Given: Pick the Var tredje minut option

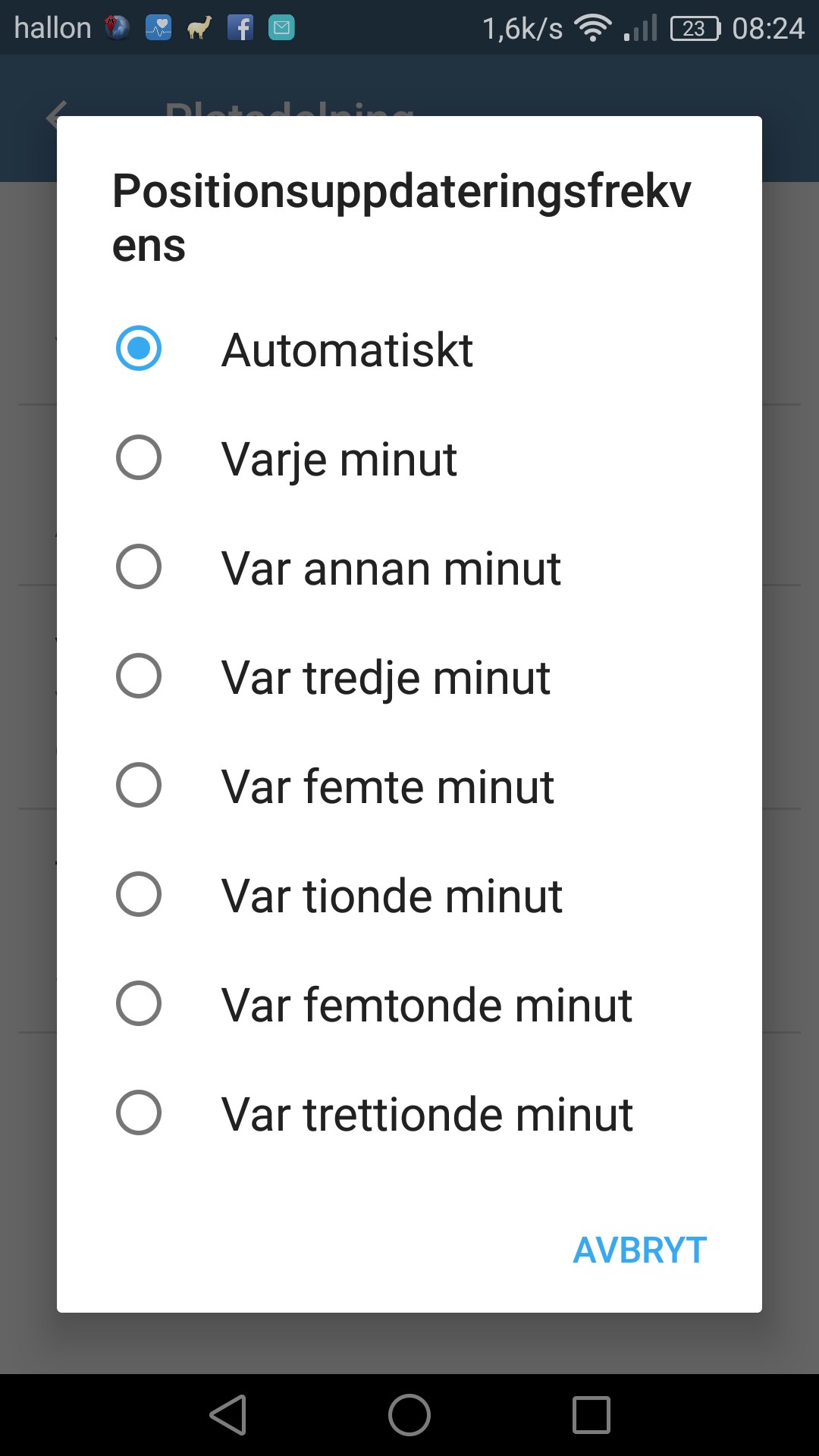Looking at the screenshot, I should click(139, 676).
